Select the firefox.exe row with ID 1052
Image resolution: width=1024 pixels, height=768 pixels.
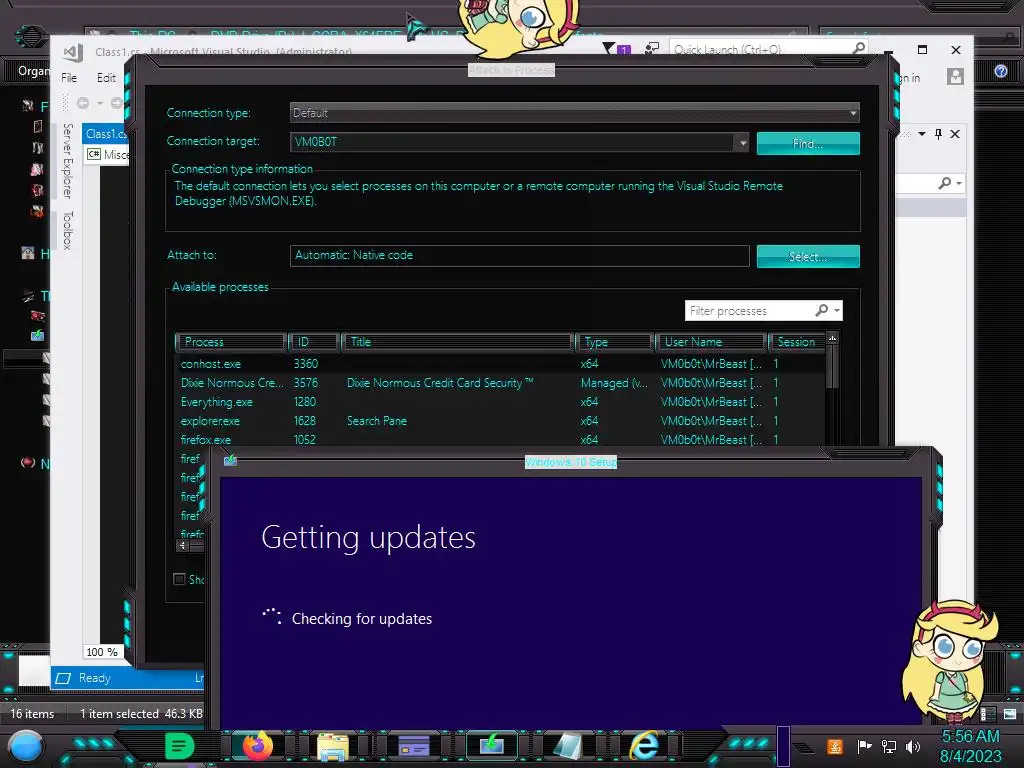pyautogui.click(x=500, y=440)
